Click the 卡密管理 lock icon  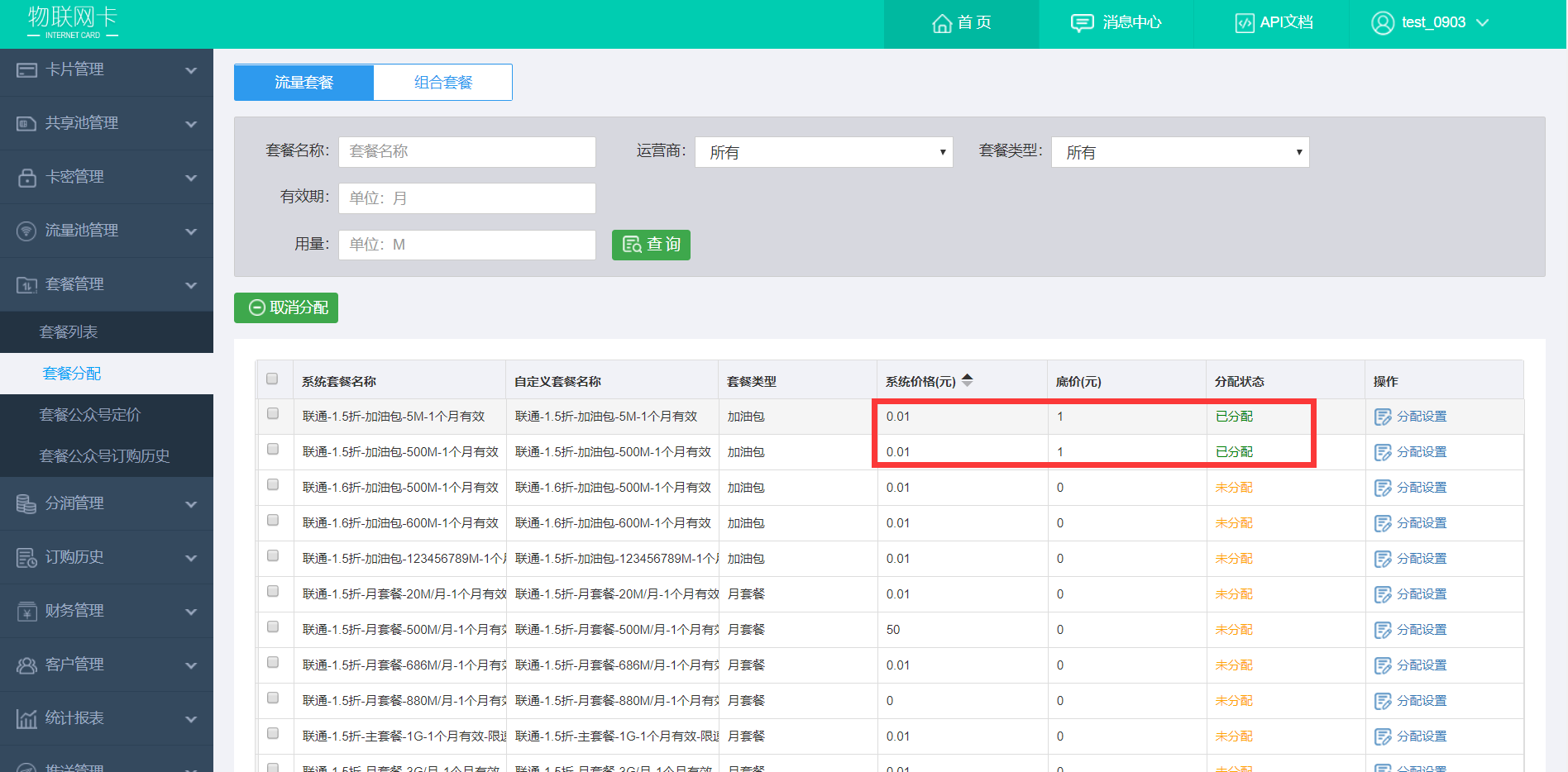point(26,178)
